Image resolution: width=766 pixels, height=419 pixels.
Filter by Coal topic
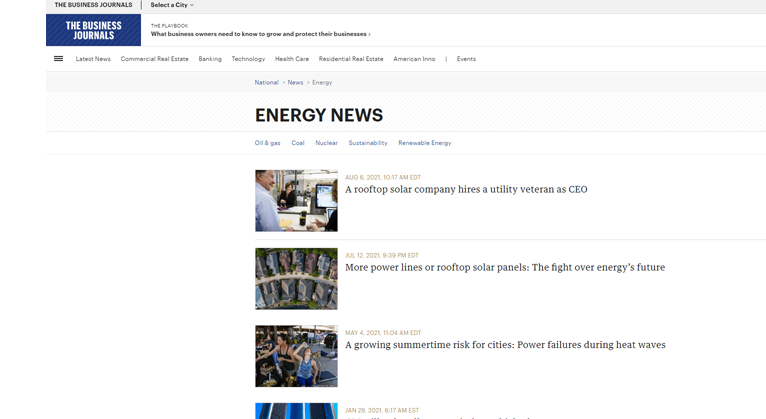(298, 143)
